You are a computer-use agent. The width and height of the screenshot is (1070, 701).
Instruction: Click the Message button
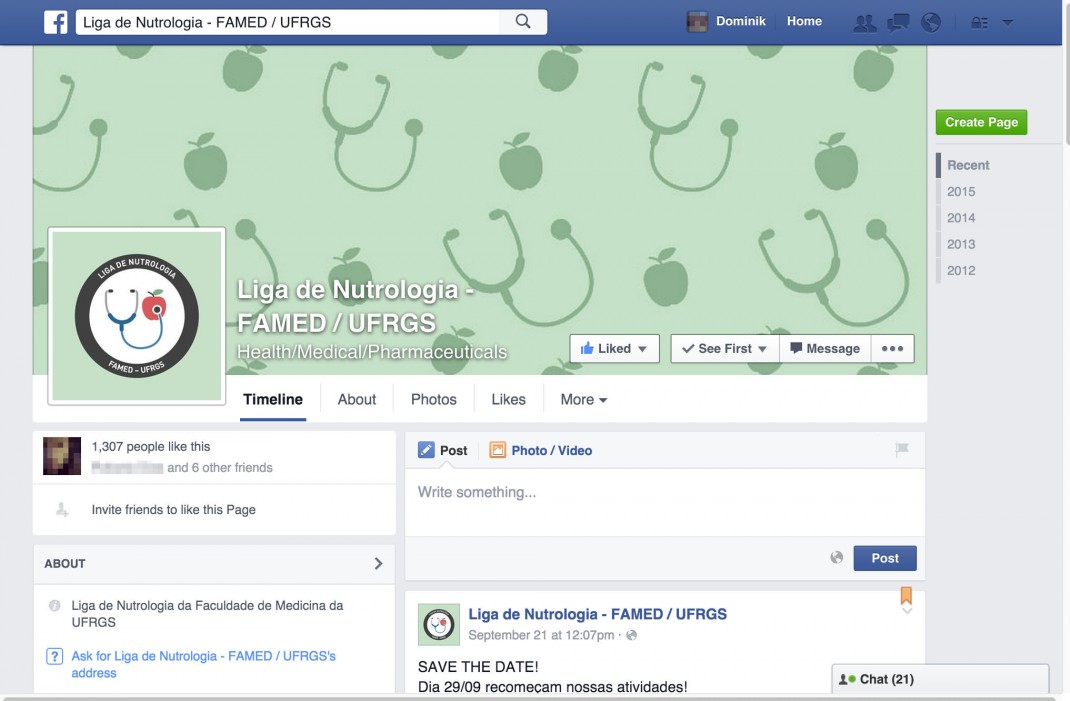pyautogui.click(x=825, y=349)
